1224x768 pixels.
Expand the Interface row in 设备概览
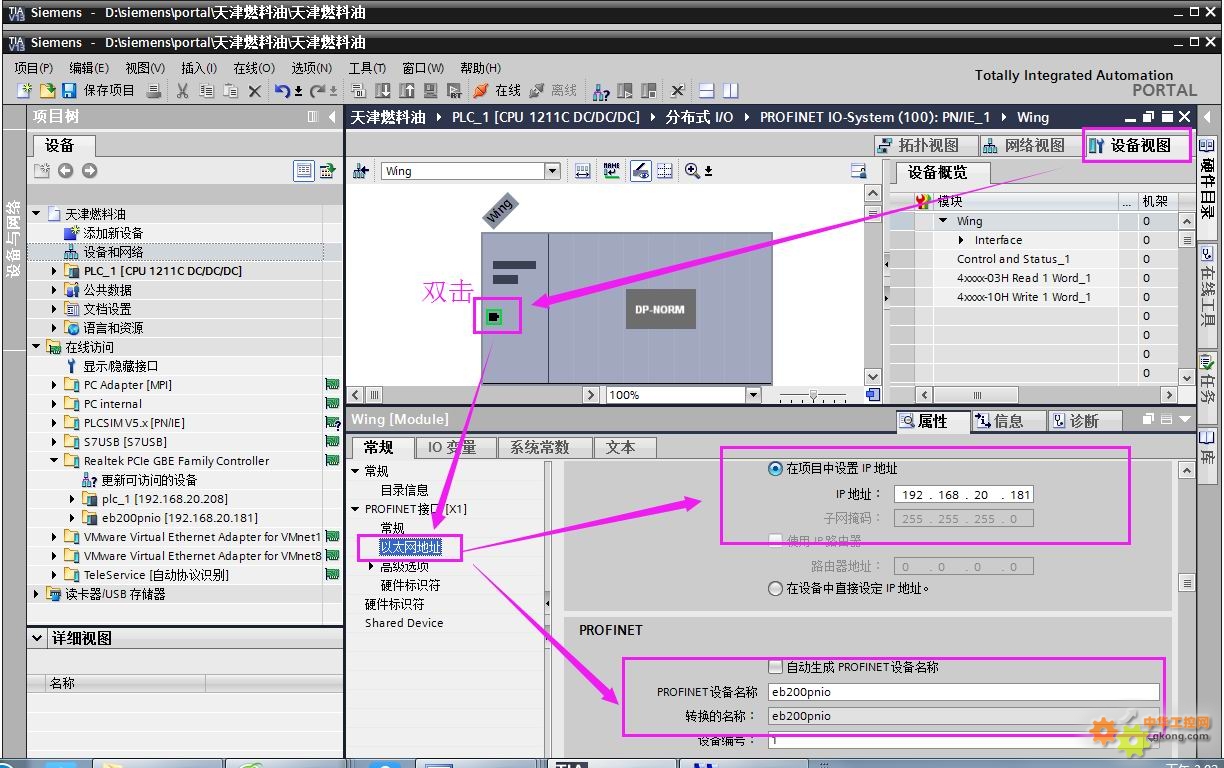[961, 240]
